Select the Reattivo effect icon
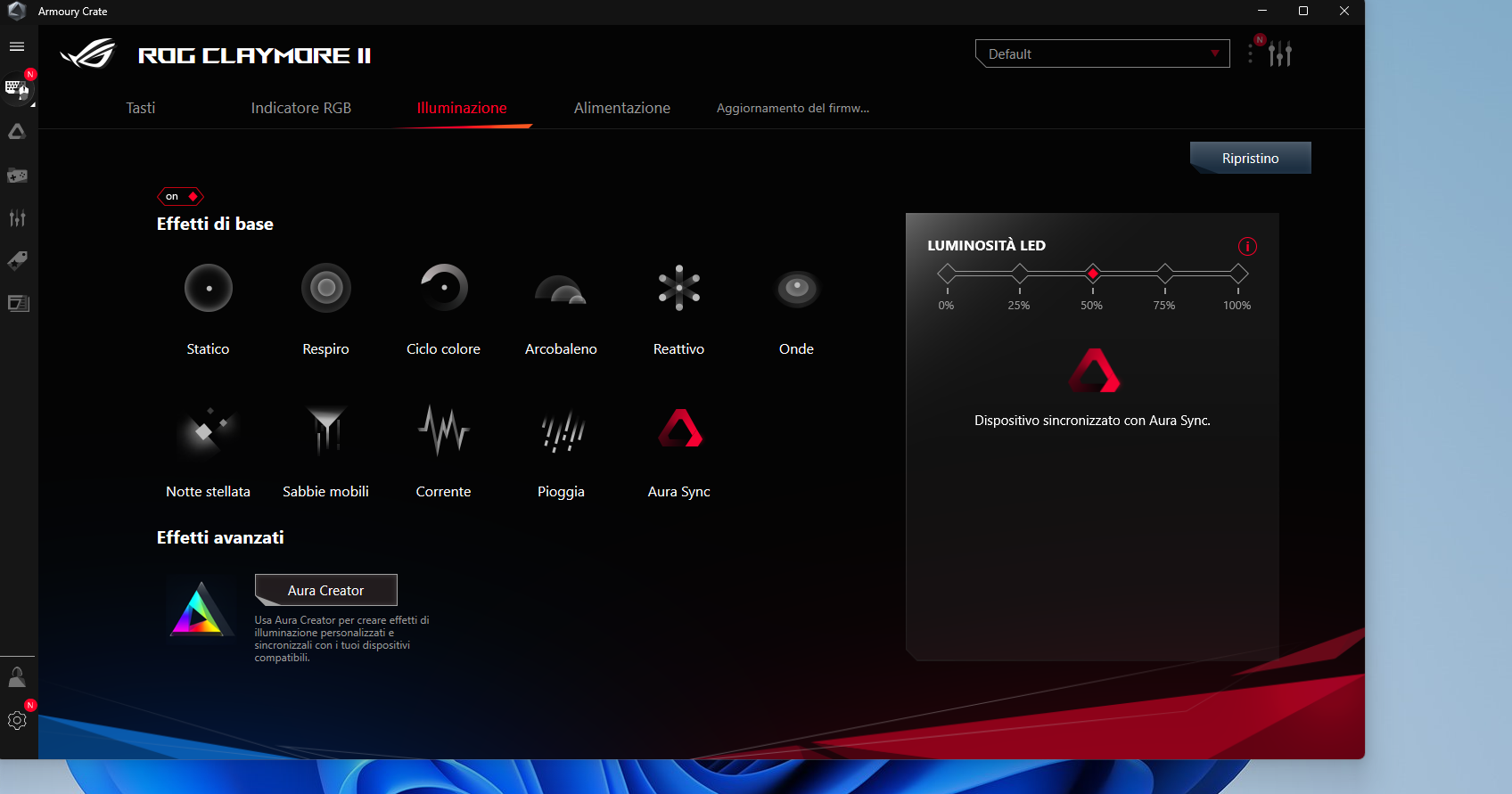 click(x=679, y=288)
